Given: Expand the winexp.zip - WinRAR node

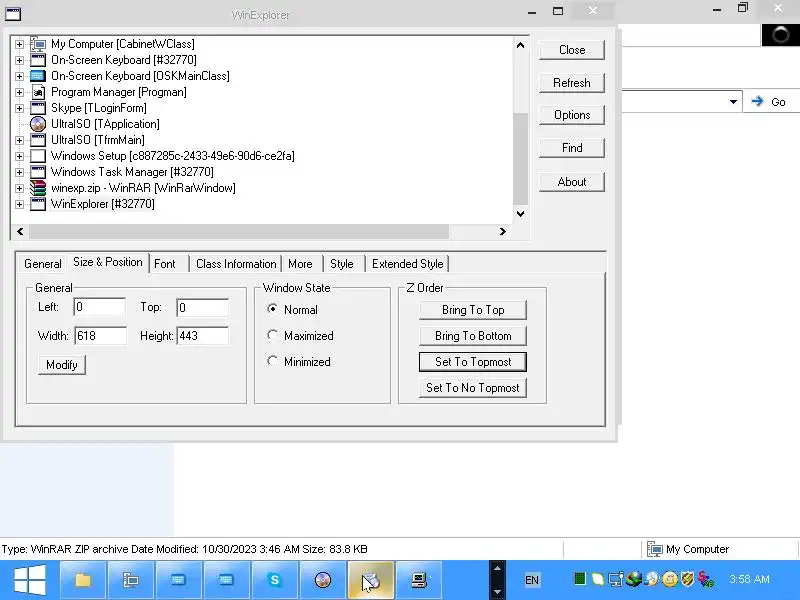Looking at the screenshot, I should tap(19, 188).
